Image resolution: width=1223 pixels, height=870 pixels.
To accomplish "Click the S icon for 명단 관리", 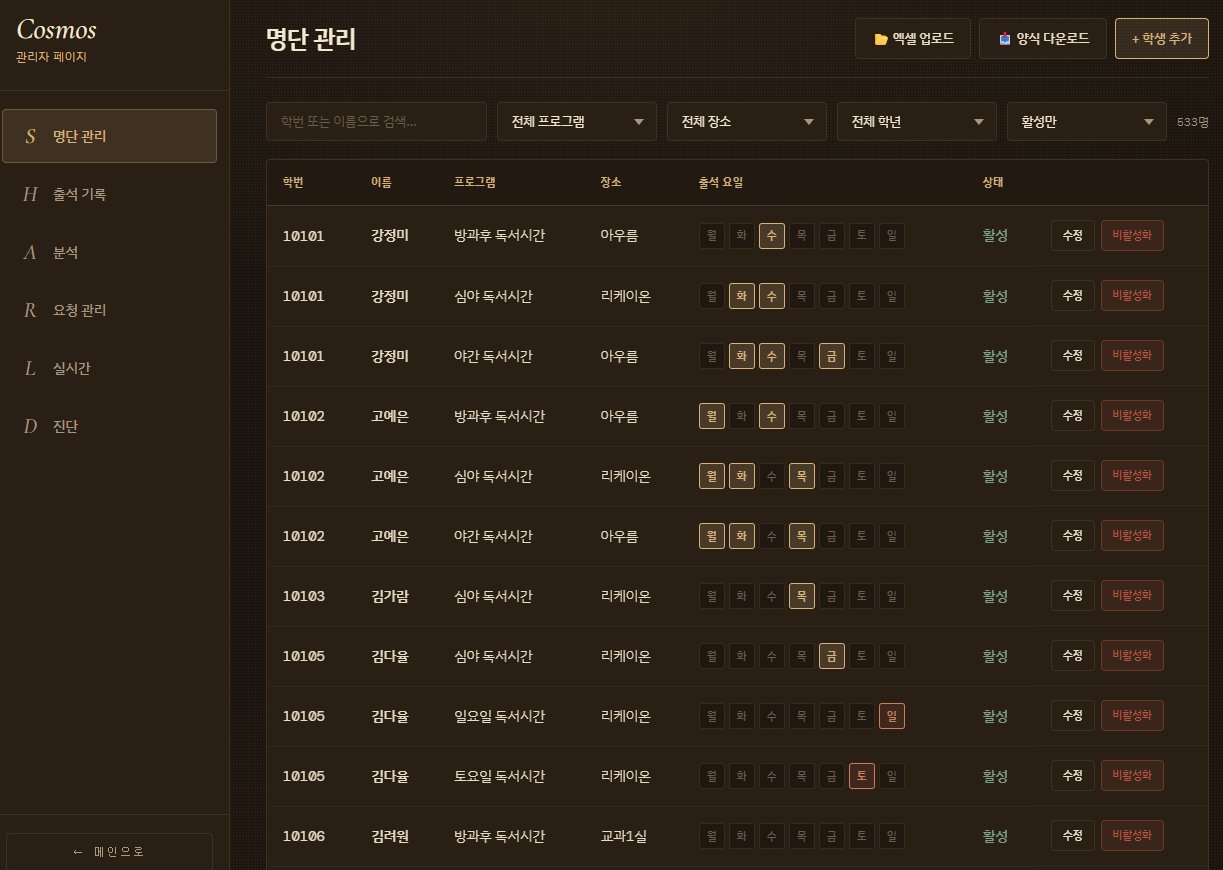I will click(30, 136).
